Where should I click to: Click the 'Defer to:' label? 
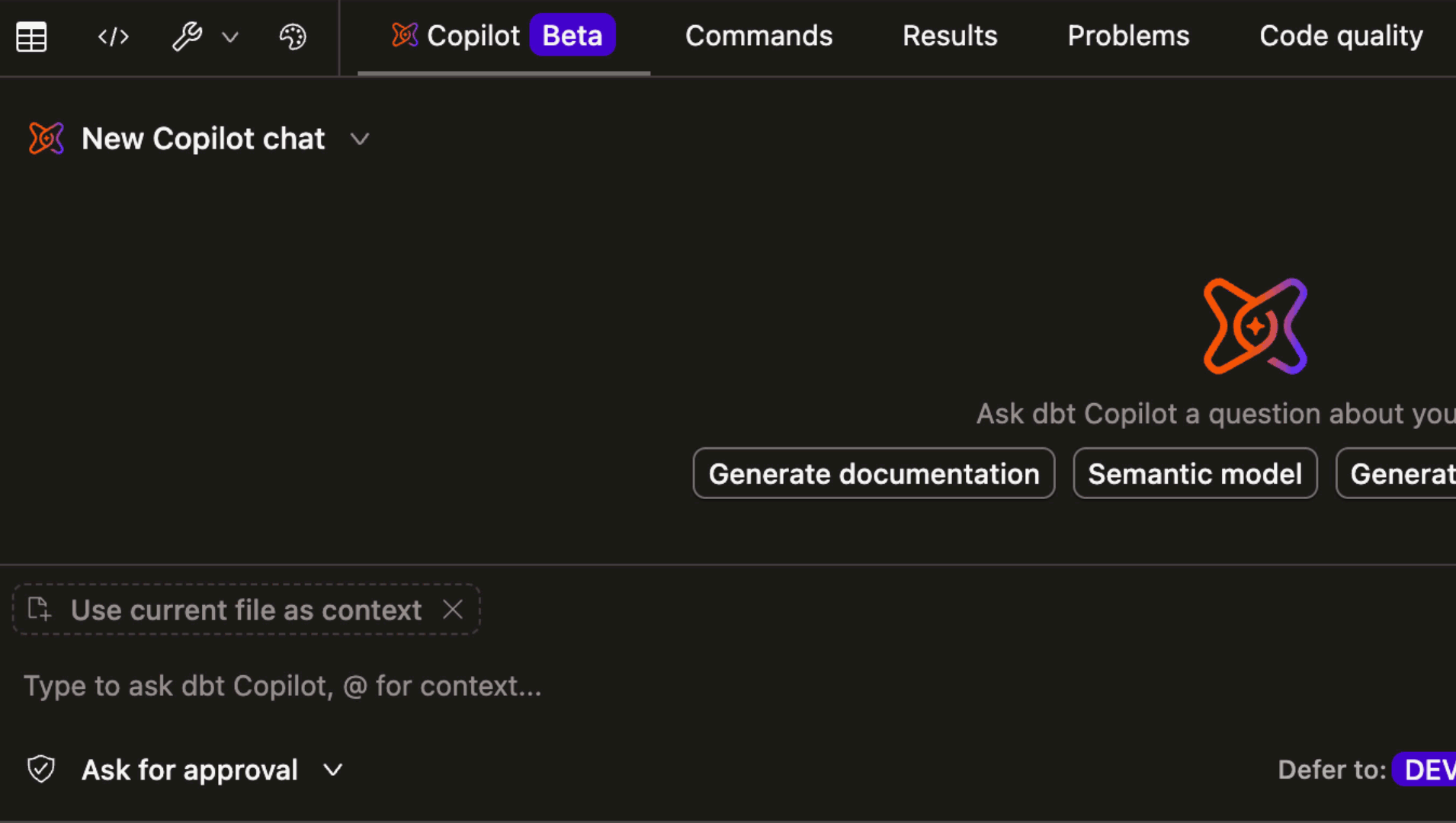point(1332,770)
